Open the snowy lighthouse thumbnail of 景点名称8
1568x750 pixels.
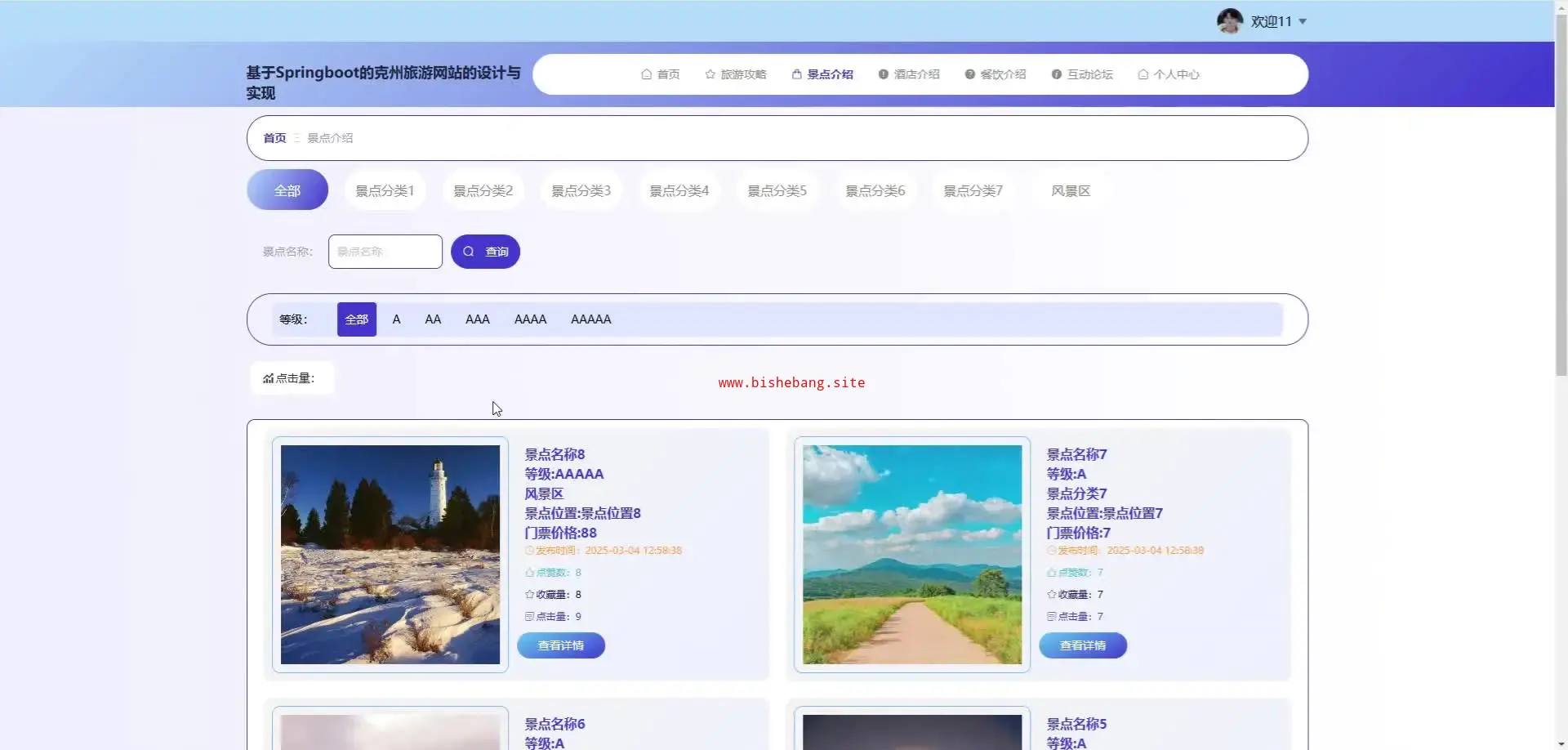390,554
